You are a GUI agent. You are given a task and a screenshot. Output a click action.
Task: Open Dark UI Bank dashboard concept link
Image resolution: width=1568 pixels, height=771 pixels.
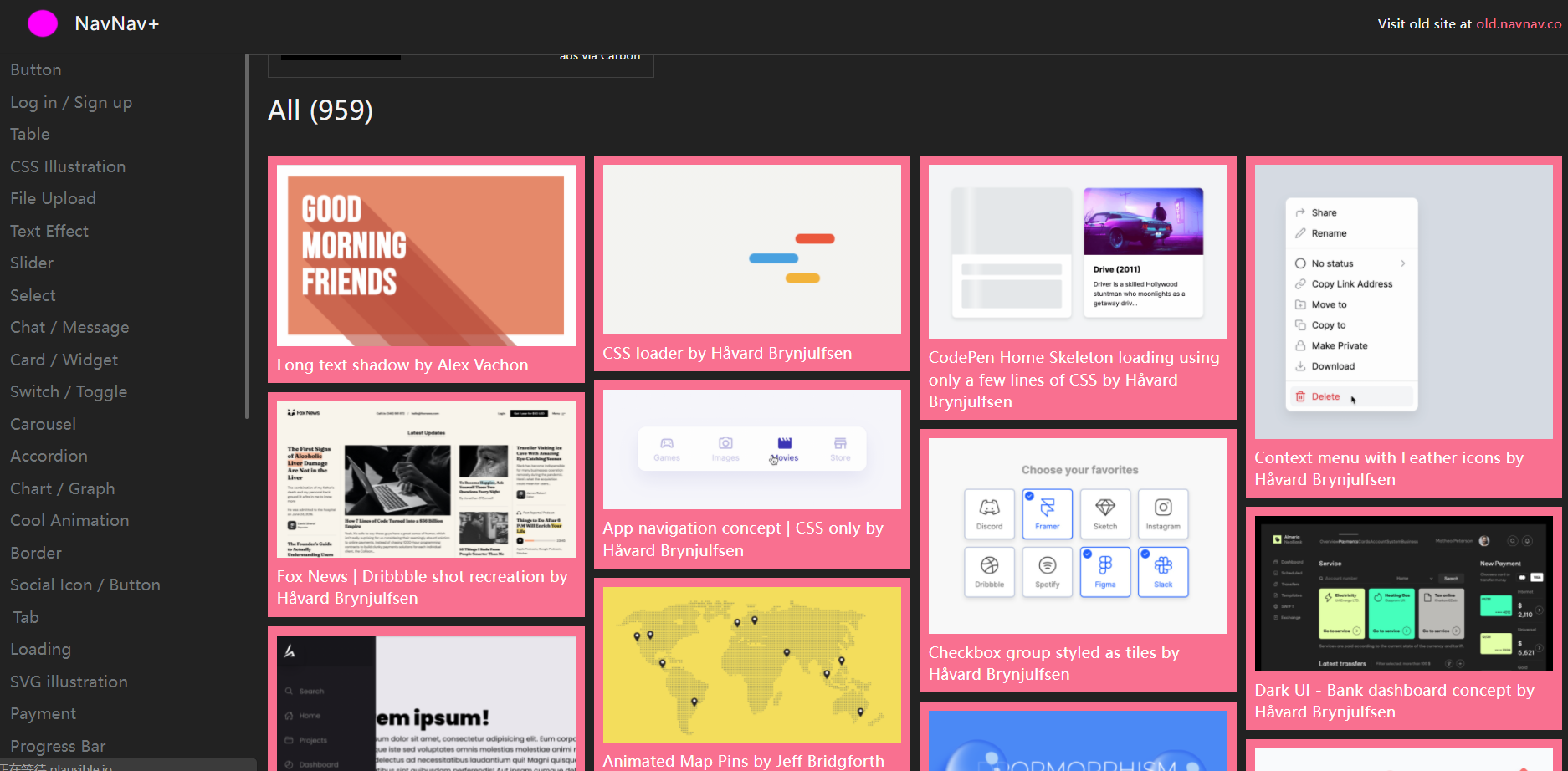pos(1394,701)
